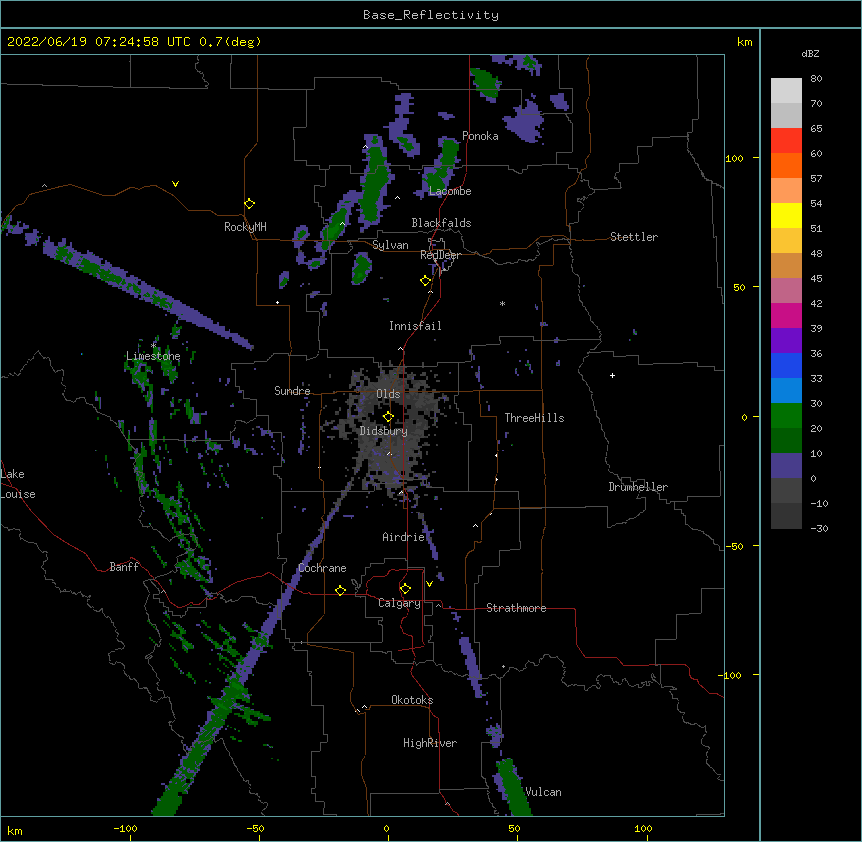The width and height of the screenshot is (862, 842).
Task: Click the yellow diamond marker south of RedDeer
Action: click(425, 281)
